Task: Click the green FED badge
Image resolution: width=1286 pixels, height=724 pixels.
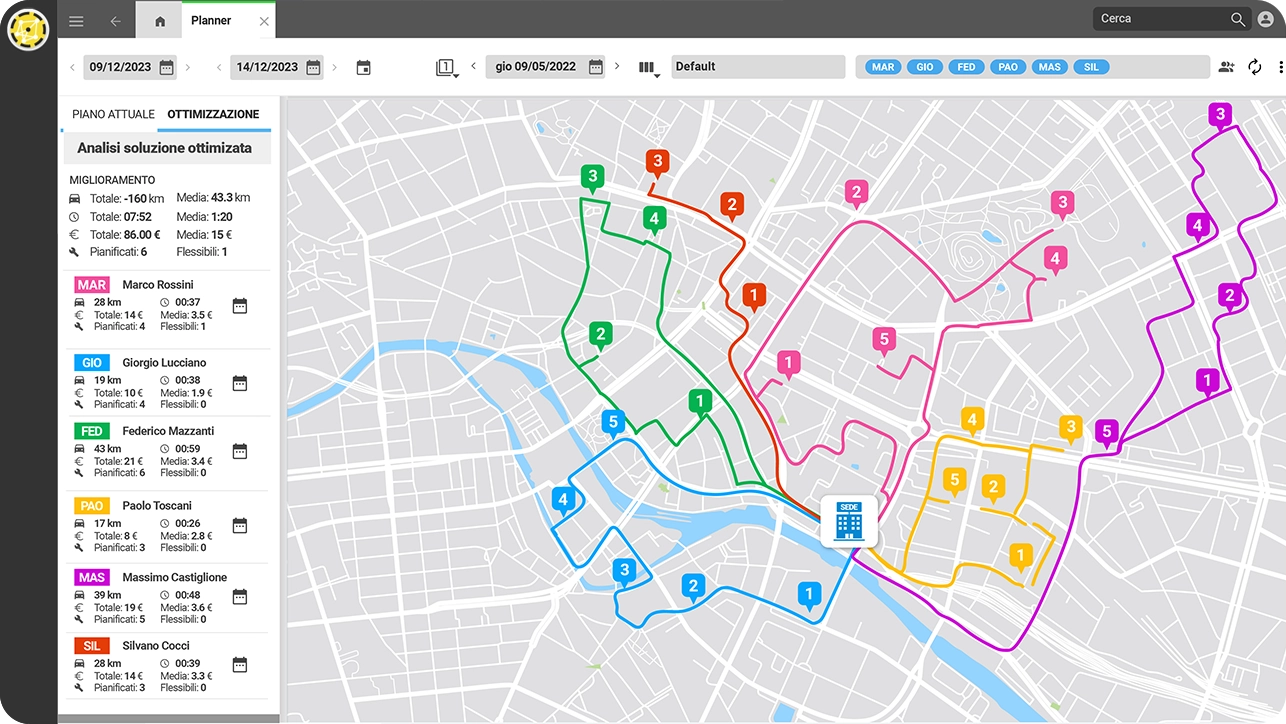Action: coord(92,431)
